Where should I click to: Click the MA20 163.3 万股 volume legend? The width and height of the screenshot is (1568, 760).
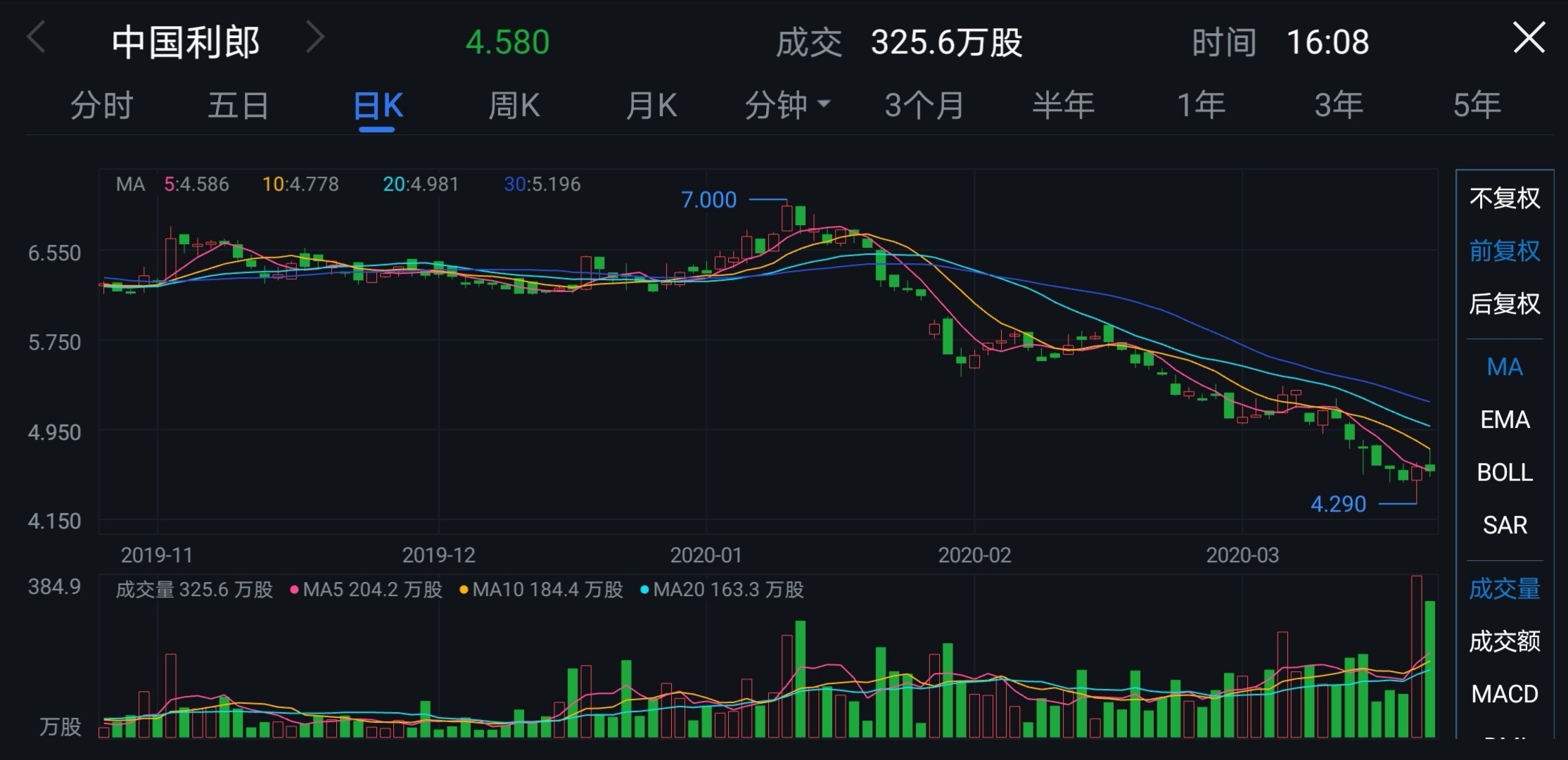pos(722,590)
